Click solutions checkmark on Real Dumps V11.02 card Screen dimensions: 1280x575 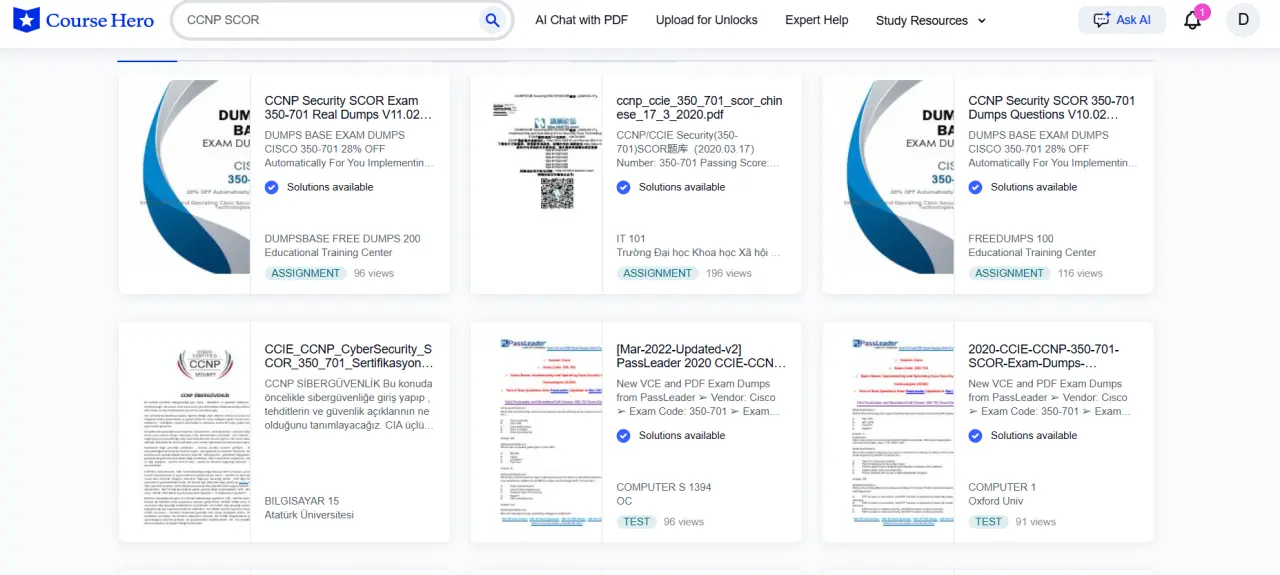point(272,187)
